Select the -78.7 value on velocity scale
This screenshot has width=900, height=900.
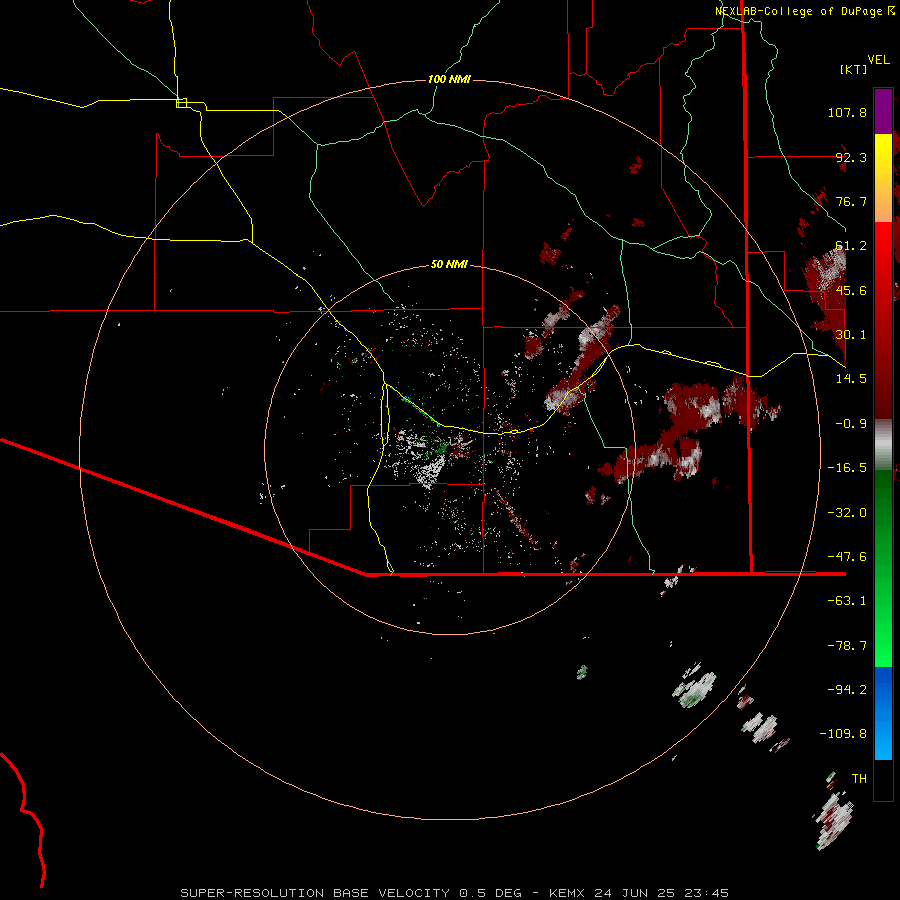[847, 646]
